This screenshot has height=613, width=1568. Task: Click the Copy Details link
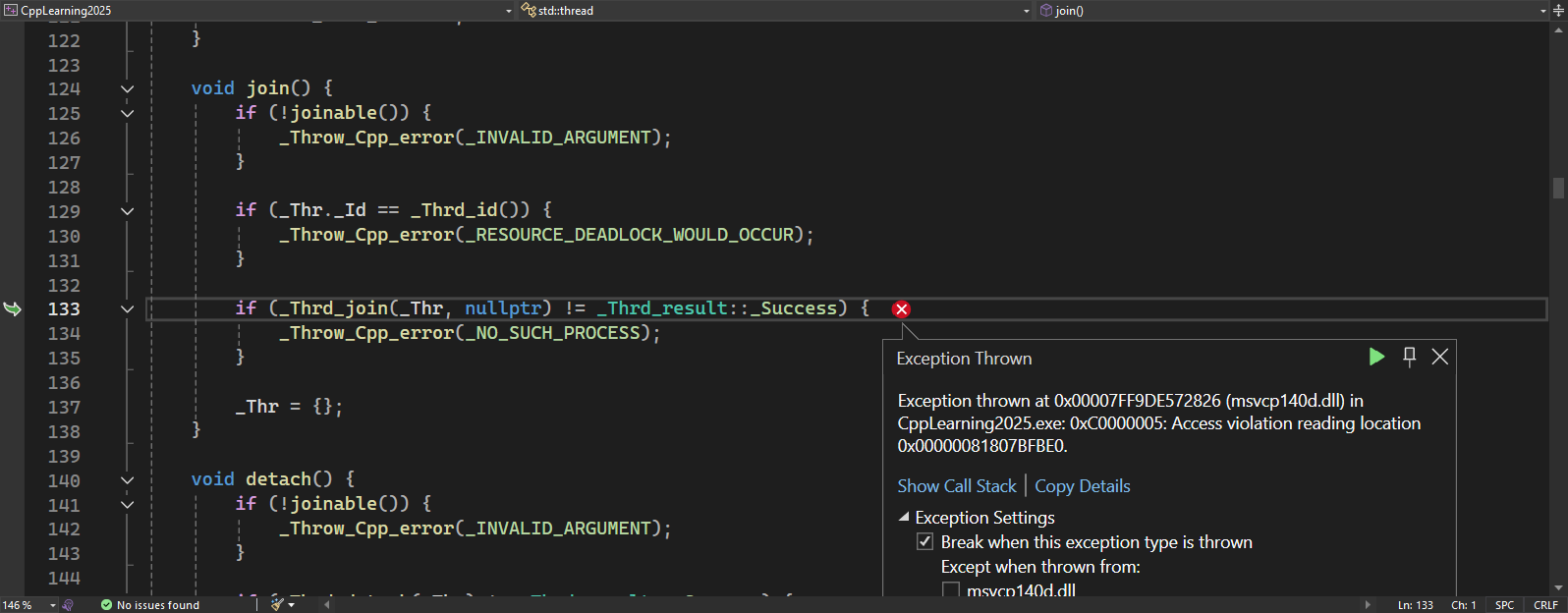click(1082, 486)
